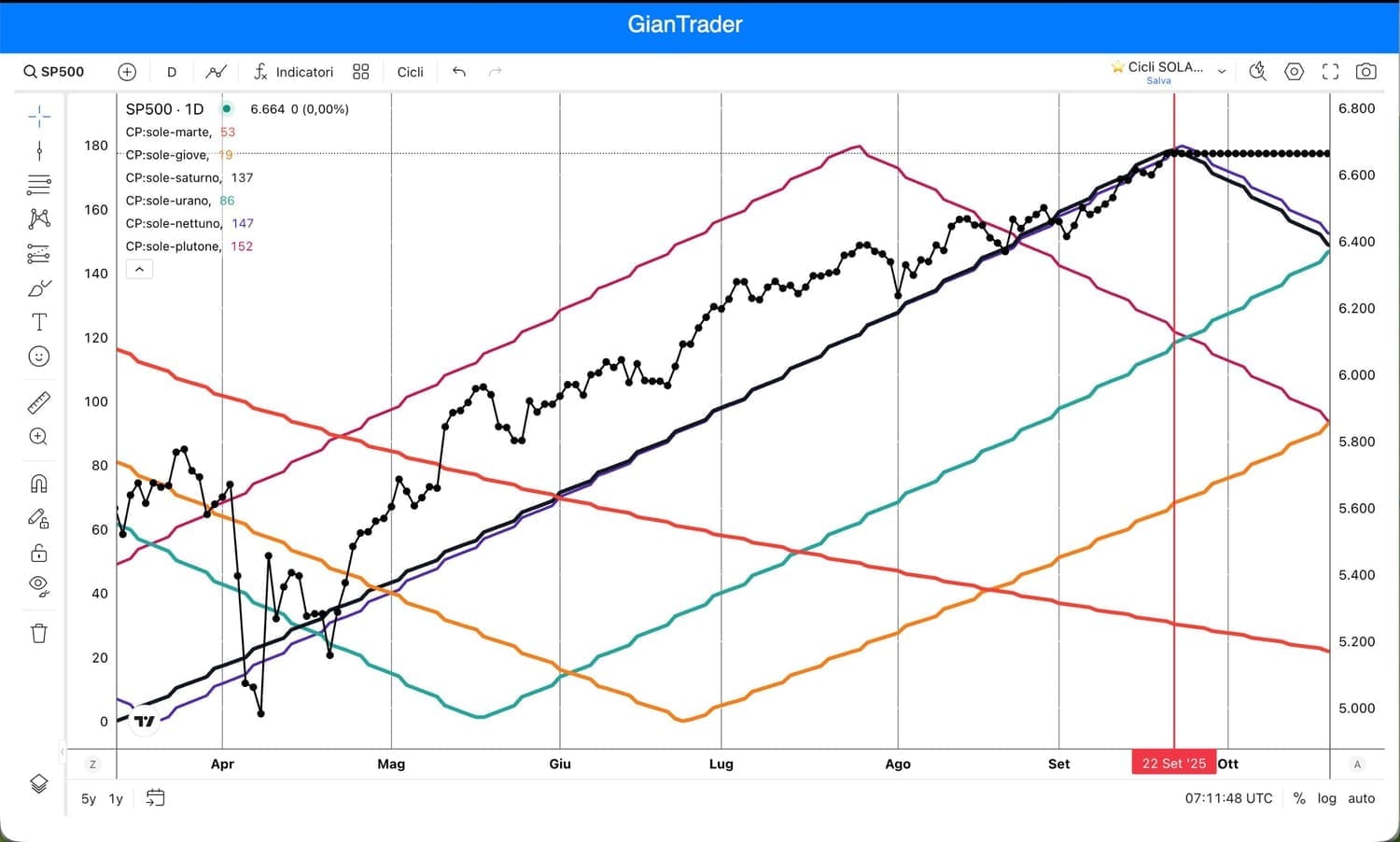Collapse the indicator legend chevron

pyautogui.click(x=139, y=269)
